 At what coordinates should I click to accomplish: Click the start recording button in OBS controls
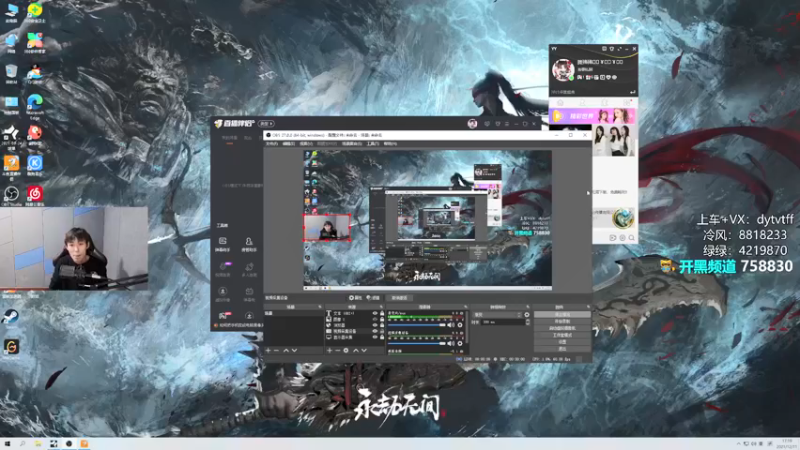tap(563, 321)
